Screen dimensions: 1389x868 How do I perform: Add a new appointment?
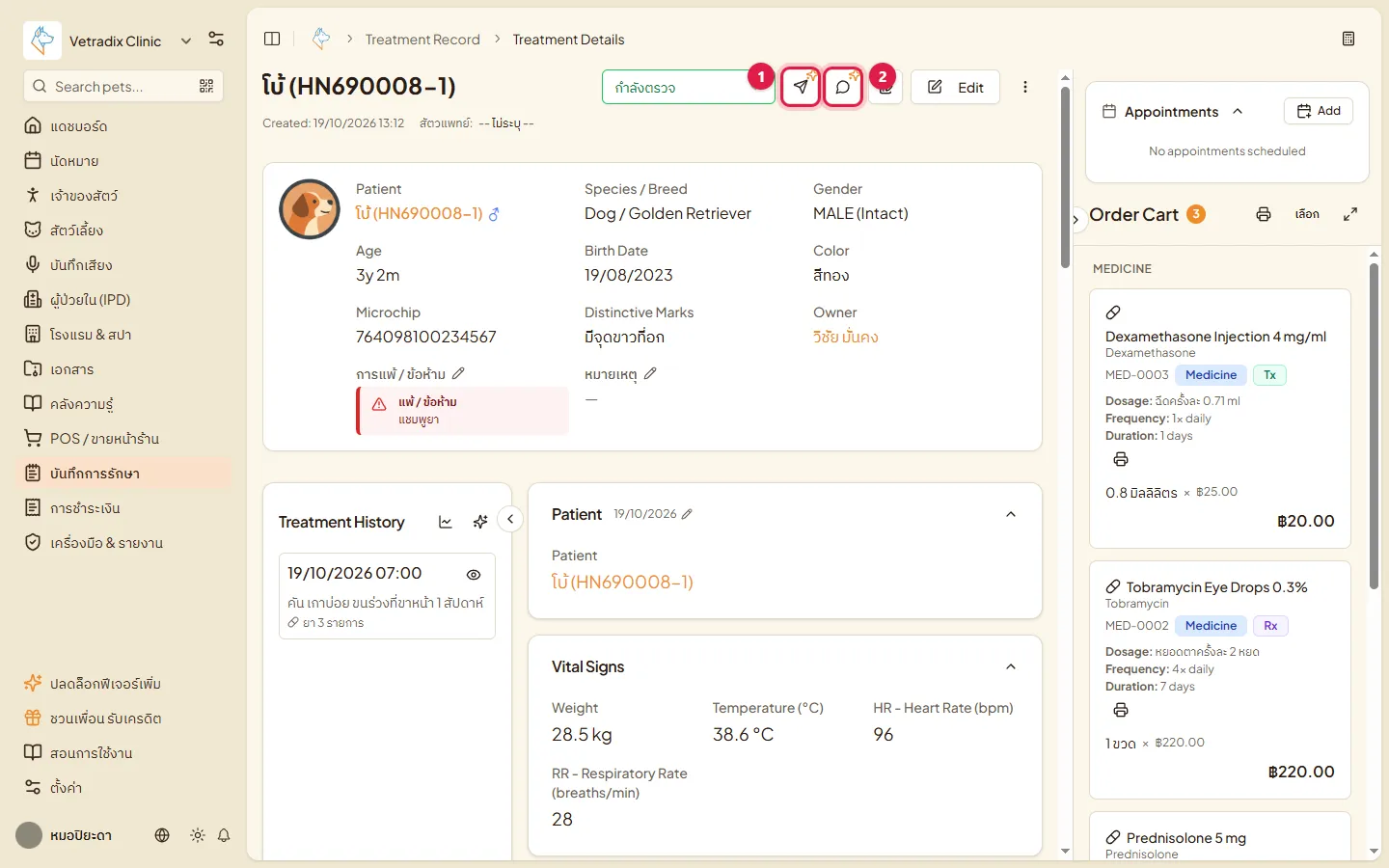[1319, 111]
